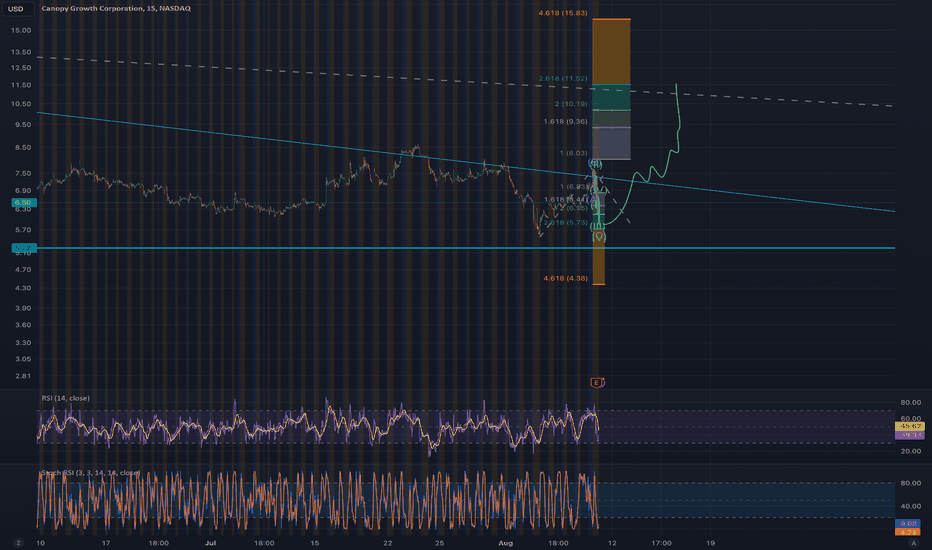
Task: Click the 5.70 price axis label
Action: click(23, 230)
